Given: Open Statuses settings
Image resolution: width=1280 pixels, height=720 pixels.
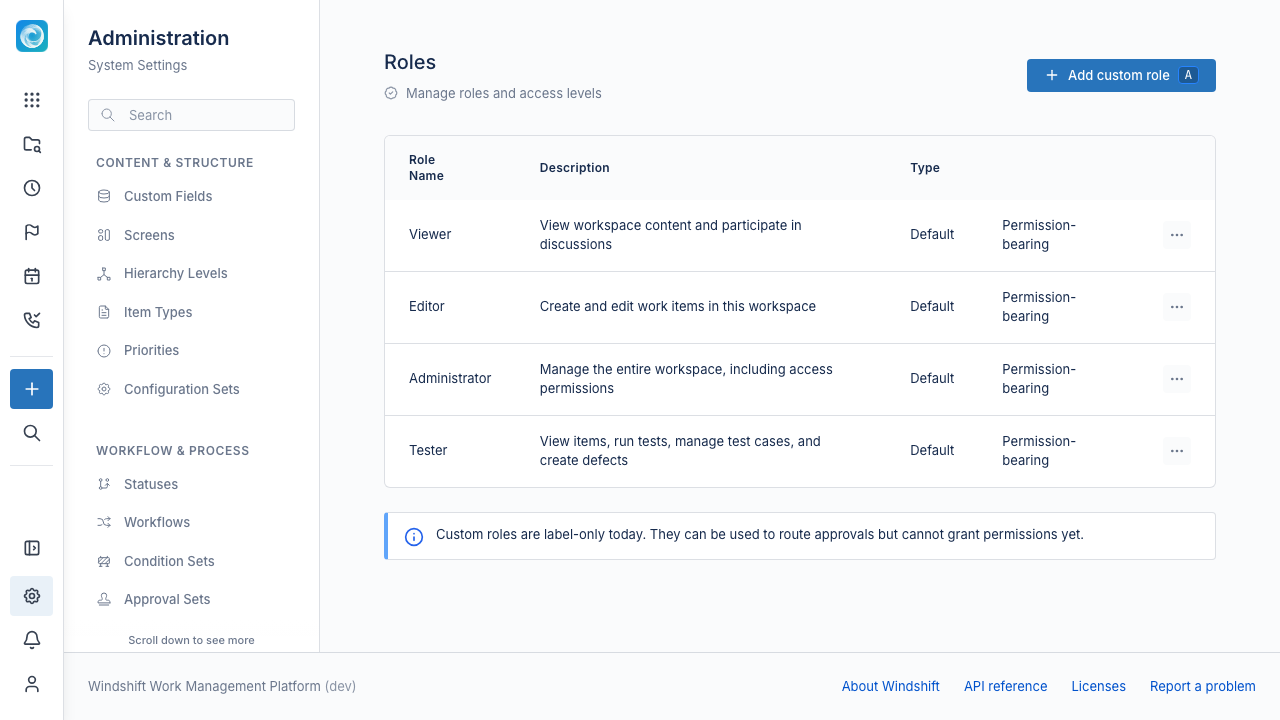Looking at the screenshot, I should pyautogui.click(x=191, y=484).
